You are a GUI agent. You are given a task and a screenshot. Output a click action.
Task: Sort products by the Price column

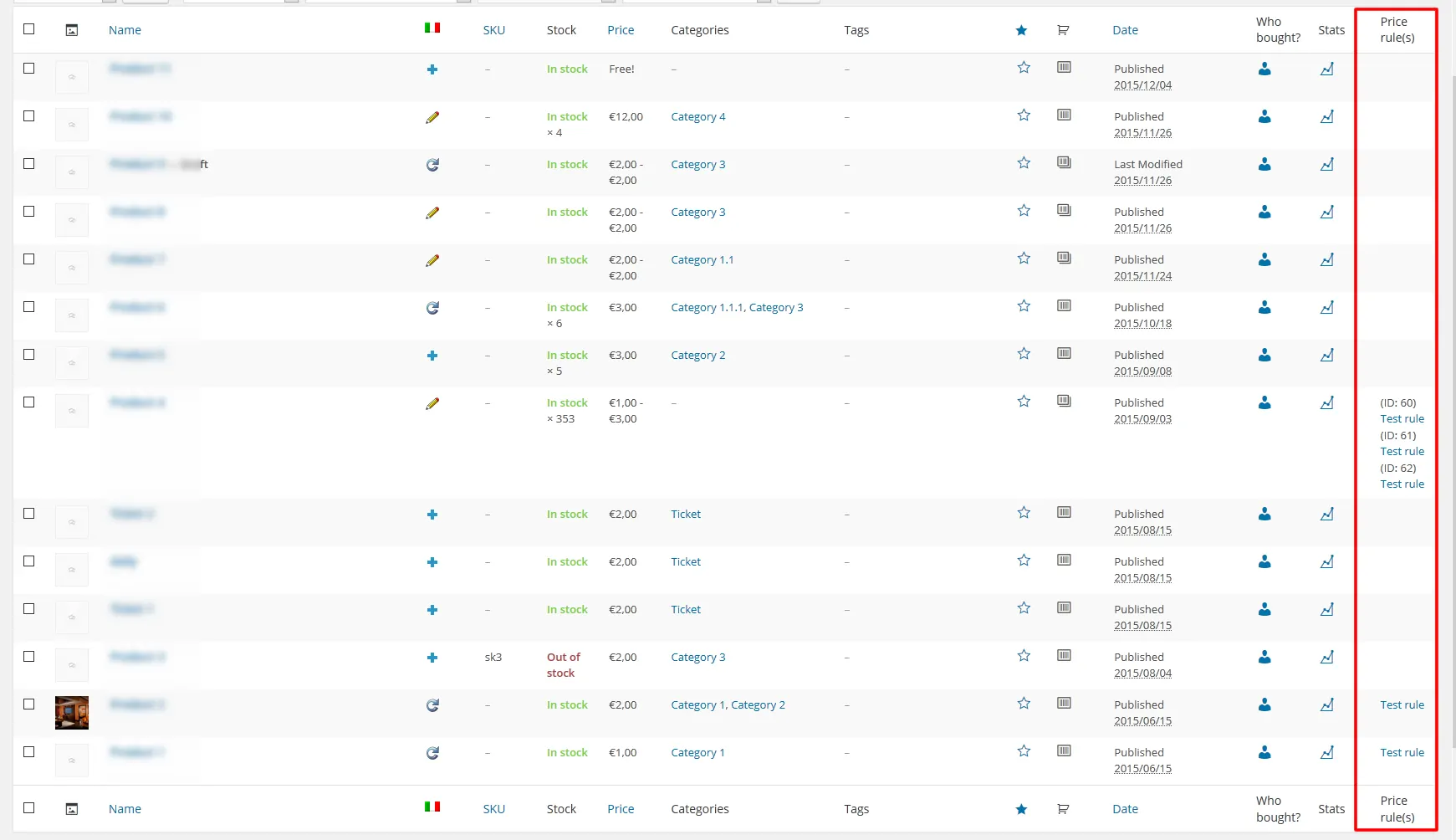(621, 29)
